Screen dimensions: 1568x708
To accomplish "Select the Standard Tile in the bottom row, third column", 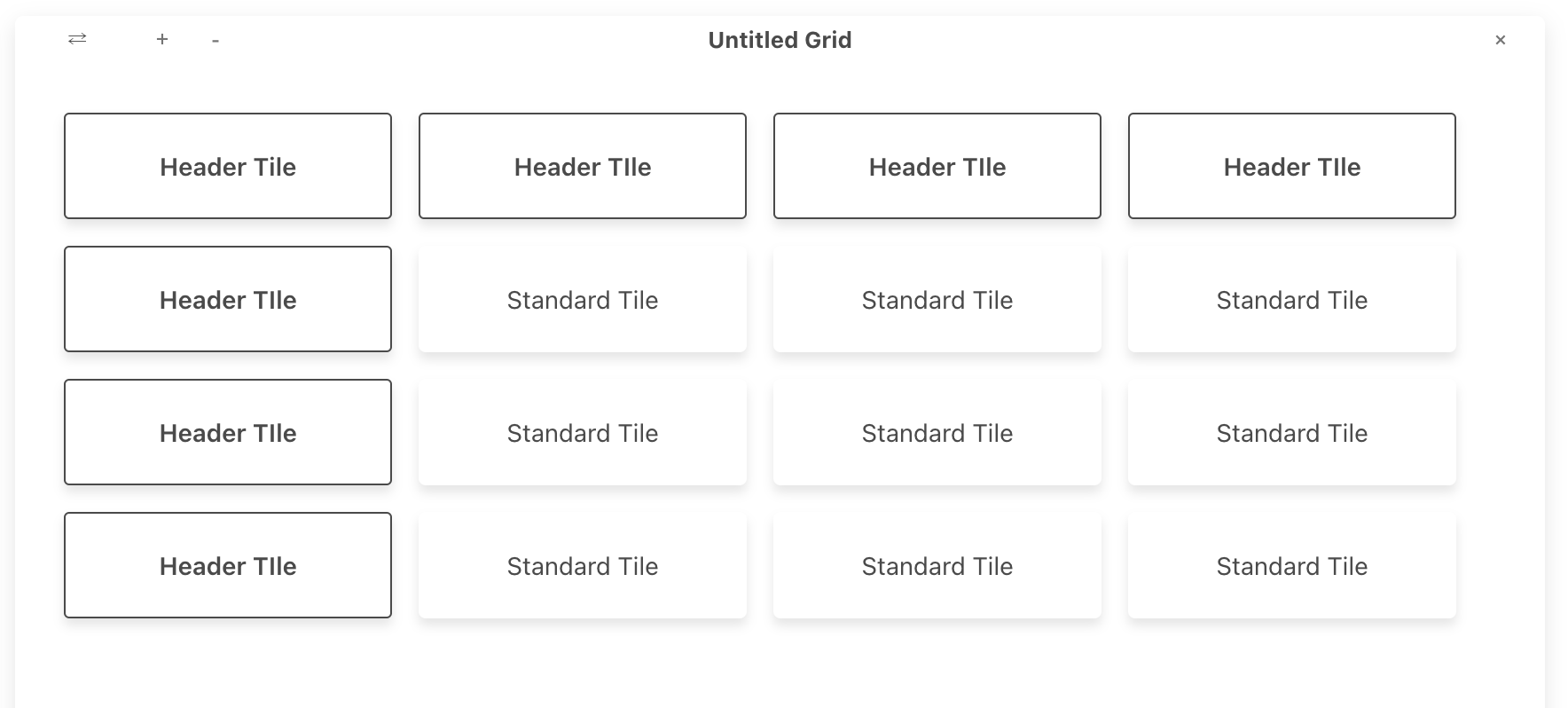I will tap(937, 565).
